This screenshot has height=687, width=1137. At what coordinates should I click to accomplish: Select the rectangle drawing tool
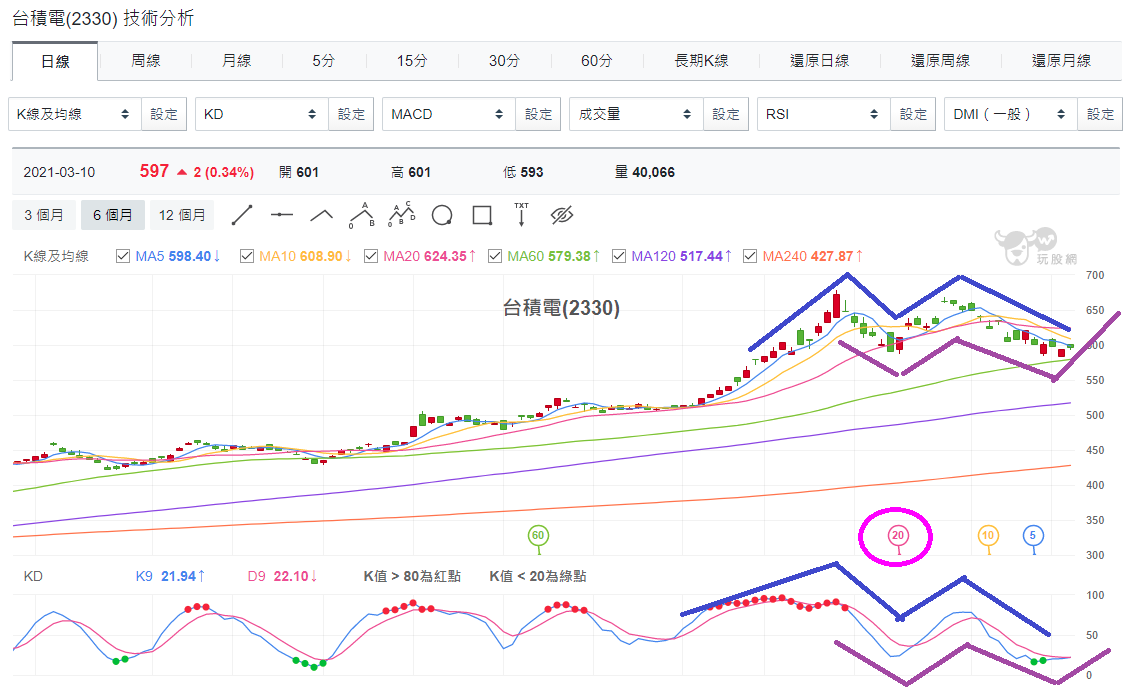point(482,215)
